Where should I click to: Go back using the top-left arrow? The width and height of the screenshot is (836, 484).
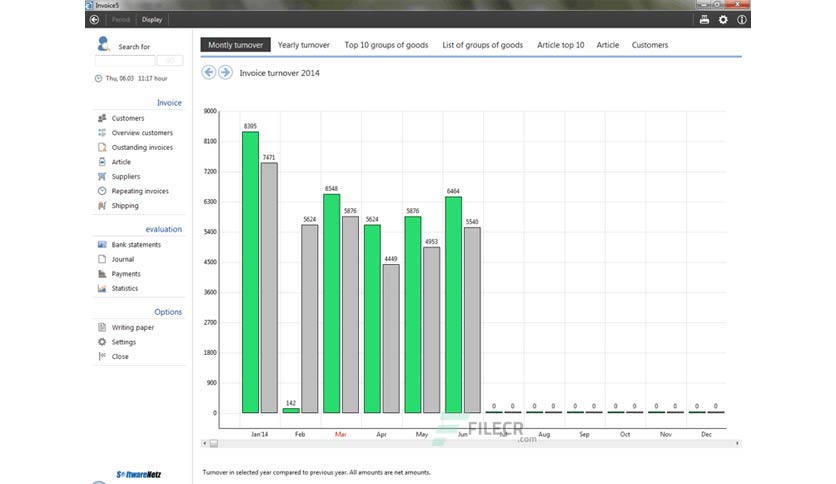94,20
